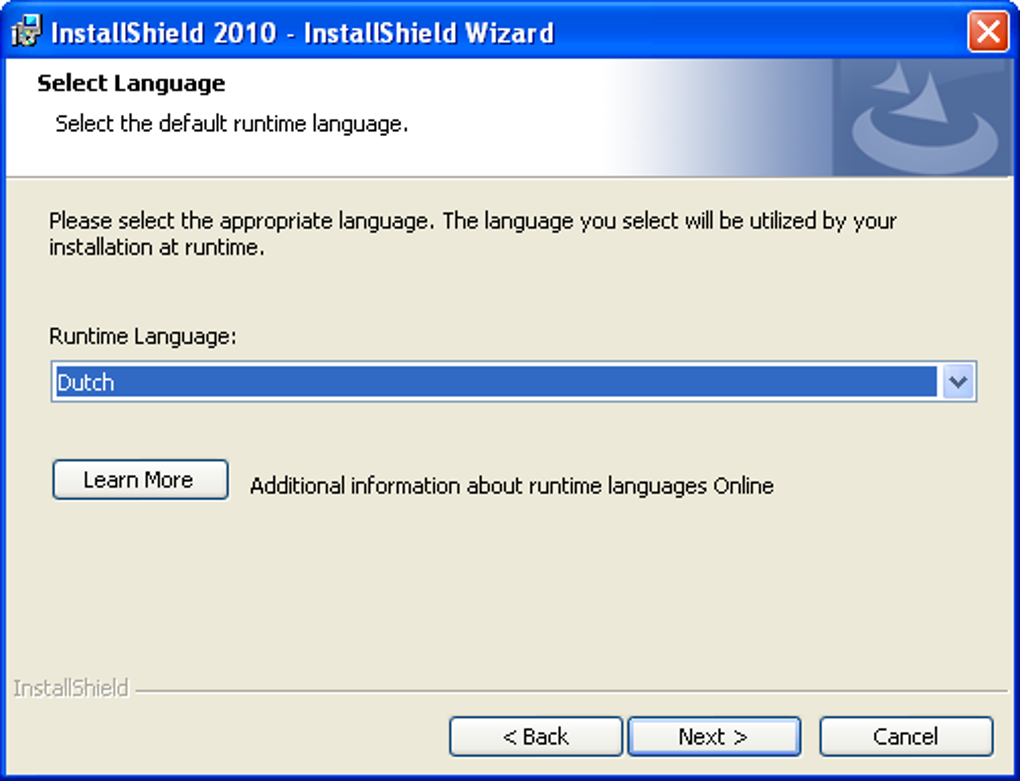Click the Learn More button
Screen dimensions: 1020x781
tap(140, 480)
